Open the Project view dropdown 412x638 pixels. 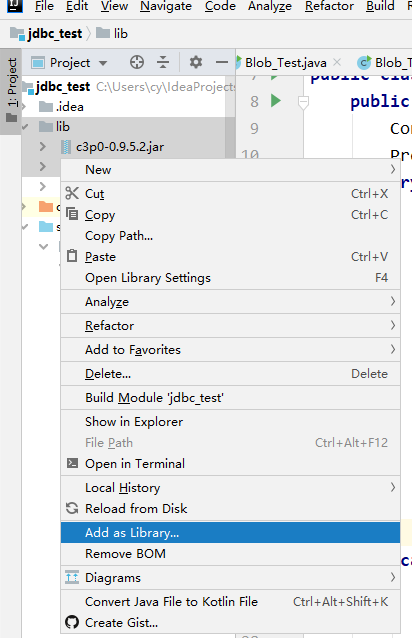(x=103, y=63)
